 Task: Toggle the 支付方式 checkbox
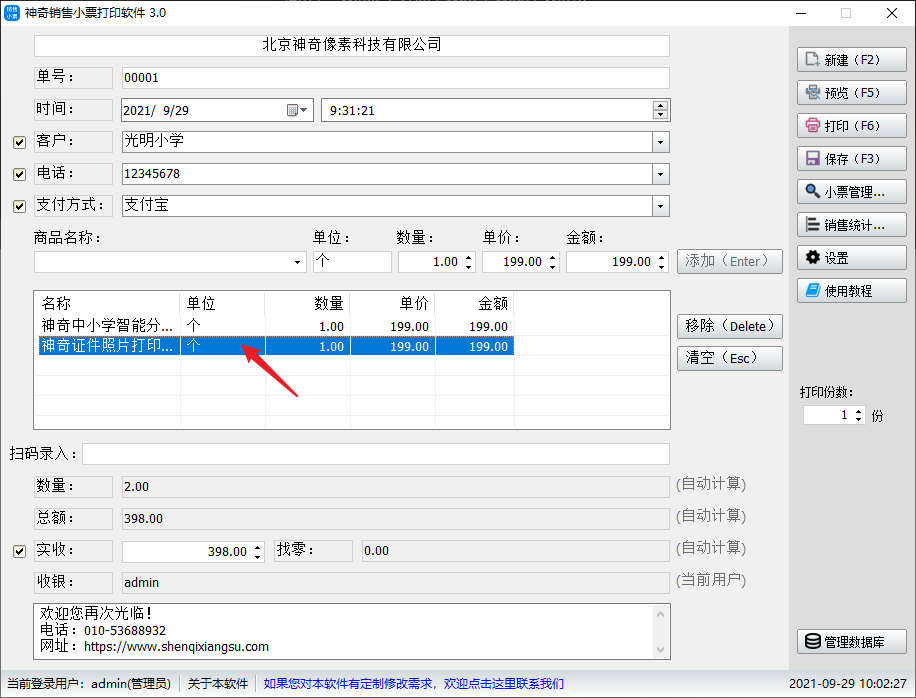click(x=19, y=206)
